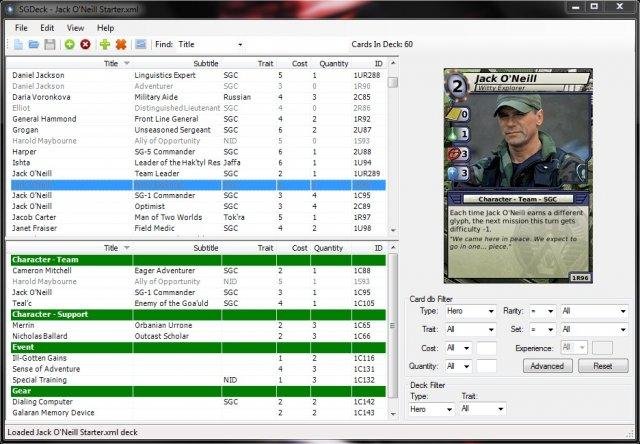Click the card database scrollbar down arrow
640x444 pixels.
tap(393, 231)
